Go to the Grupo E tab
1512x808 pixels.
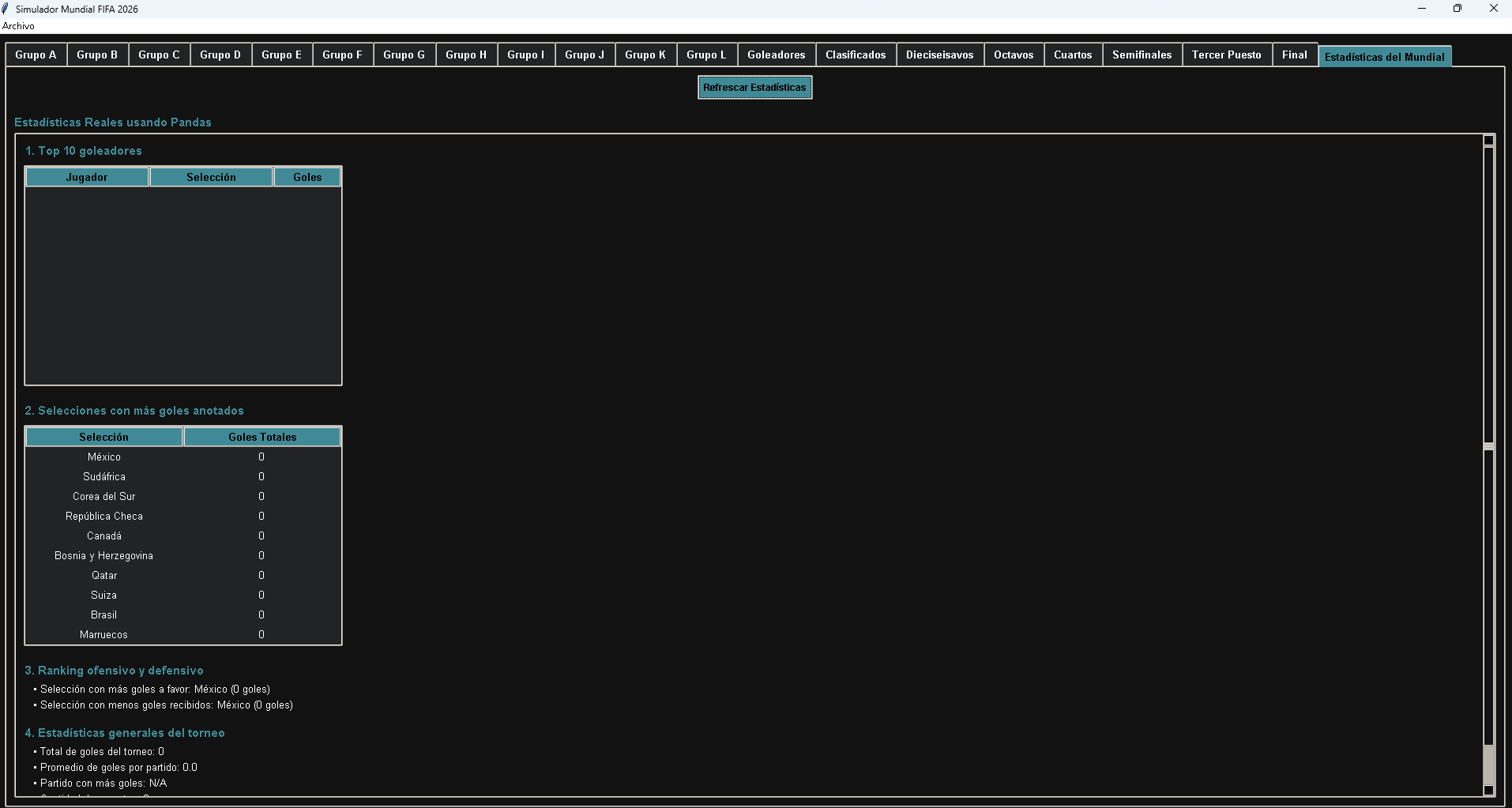click(282, 54)
